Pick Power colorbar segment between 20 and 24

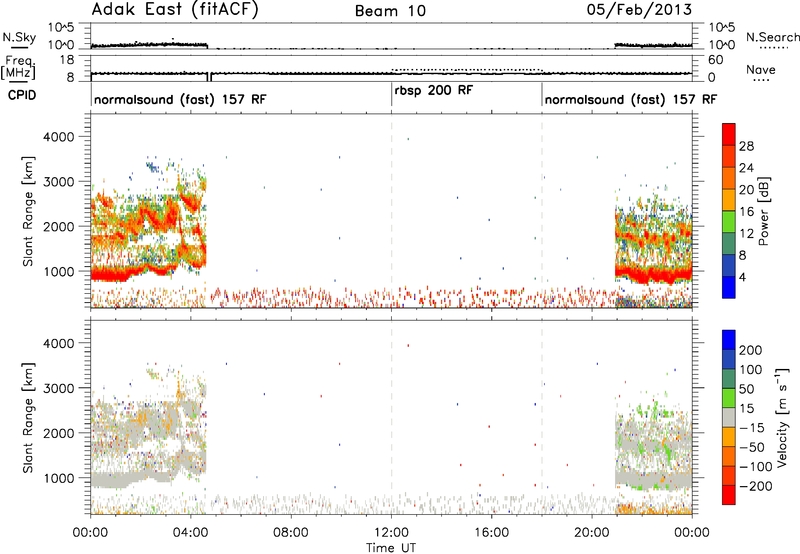(729, 178)
